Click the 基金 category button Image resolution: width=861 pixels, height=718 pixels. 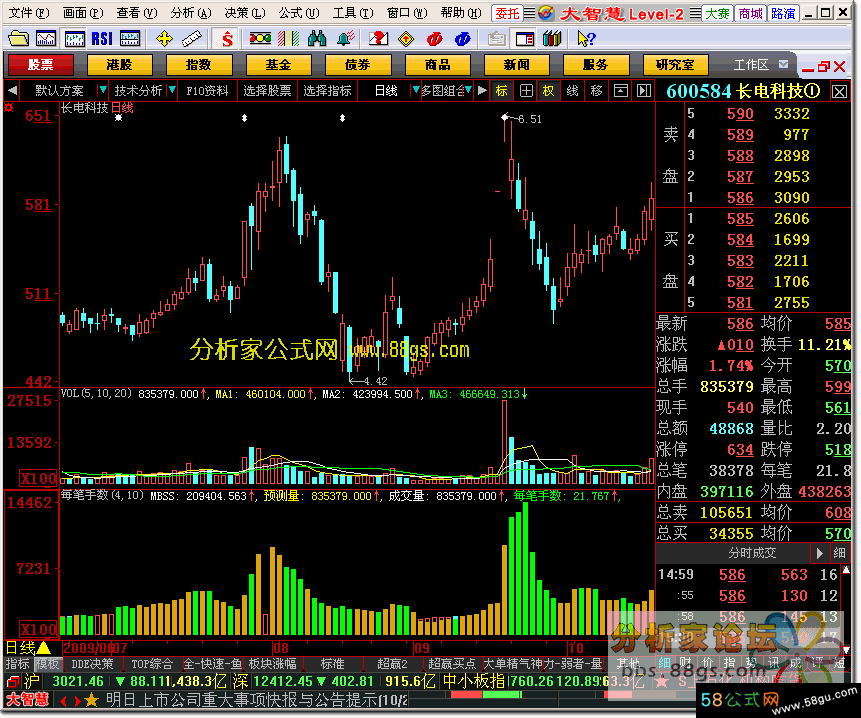pyautogui.click(x=278, y=65)
